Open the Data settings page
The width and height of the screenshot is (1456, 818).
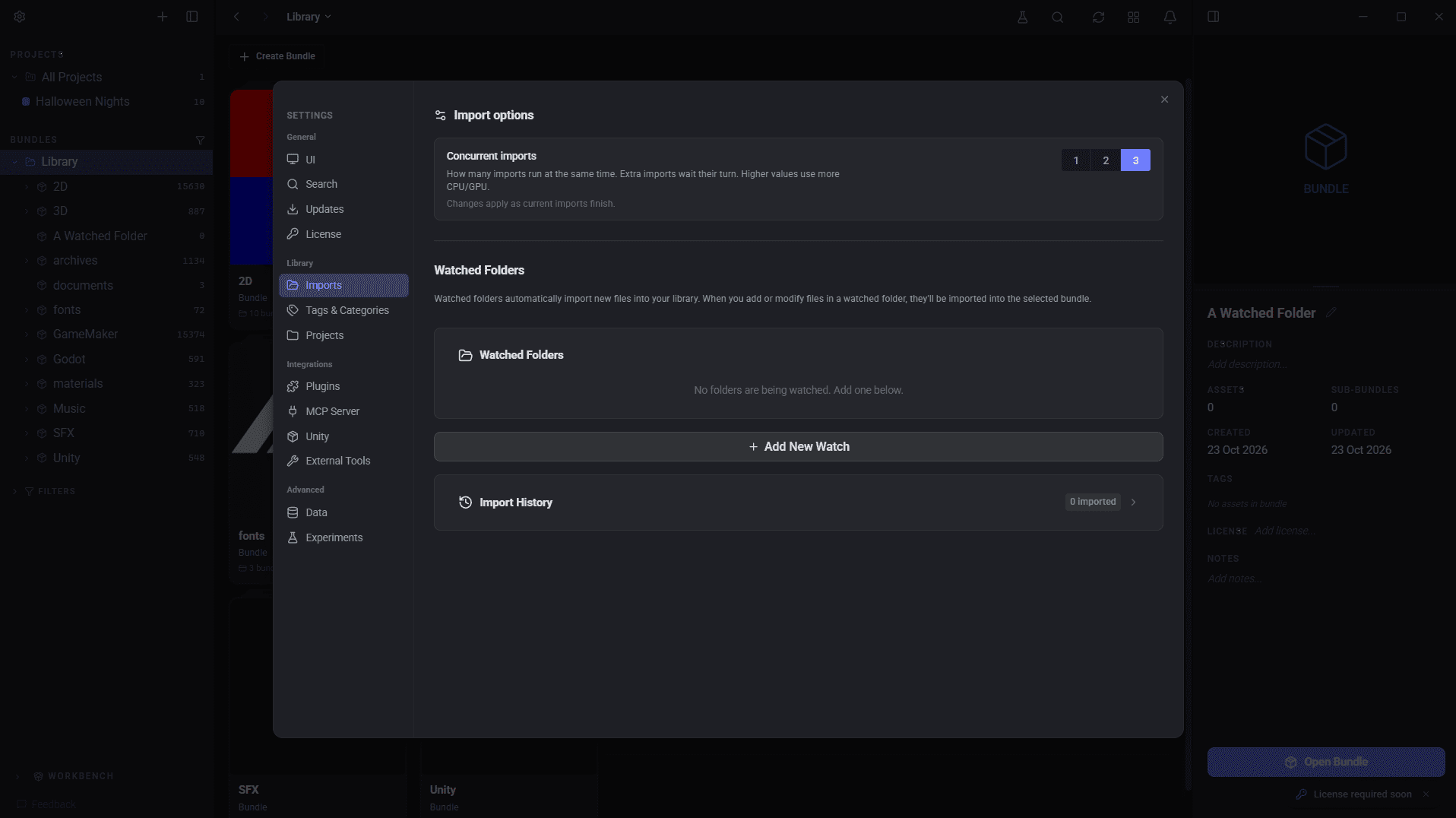coord(343,512)
